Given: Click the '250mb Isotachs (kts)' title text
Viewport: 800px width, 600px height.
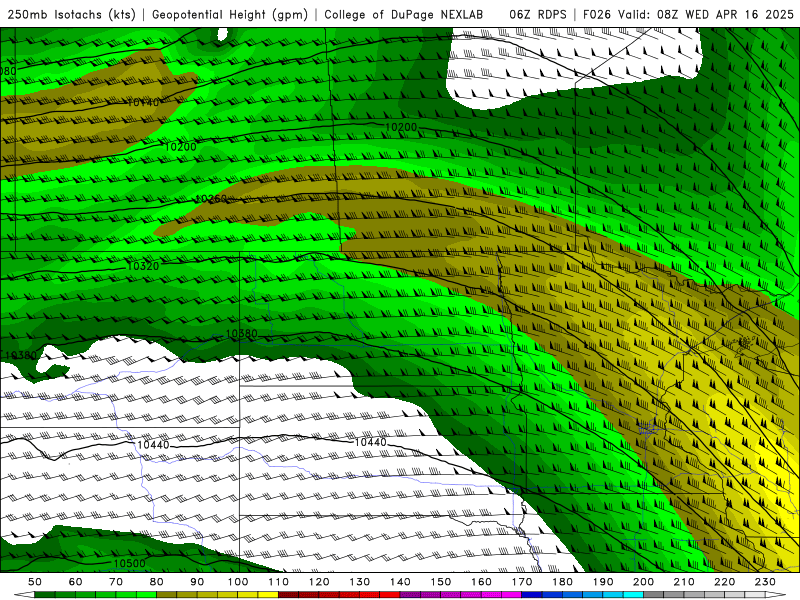Looking at the screenshot, I should [x=71, y=14].
